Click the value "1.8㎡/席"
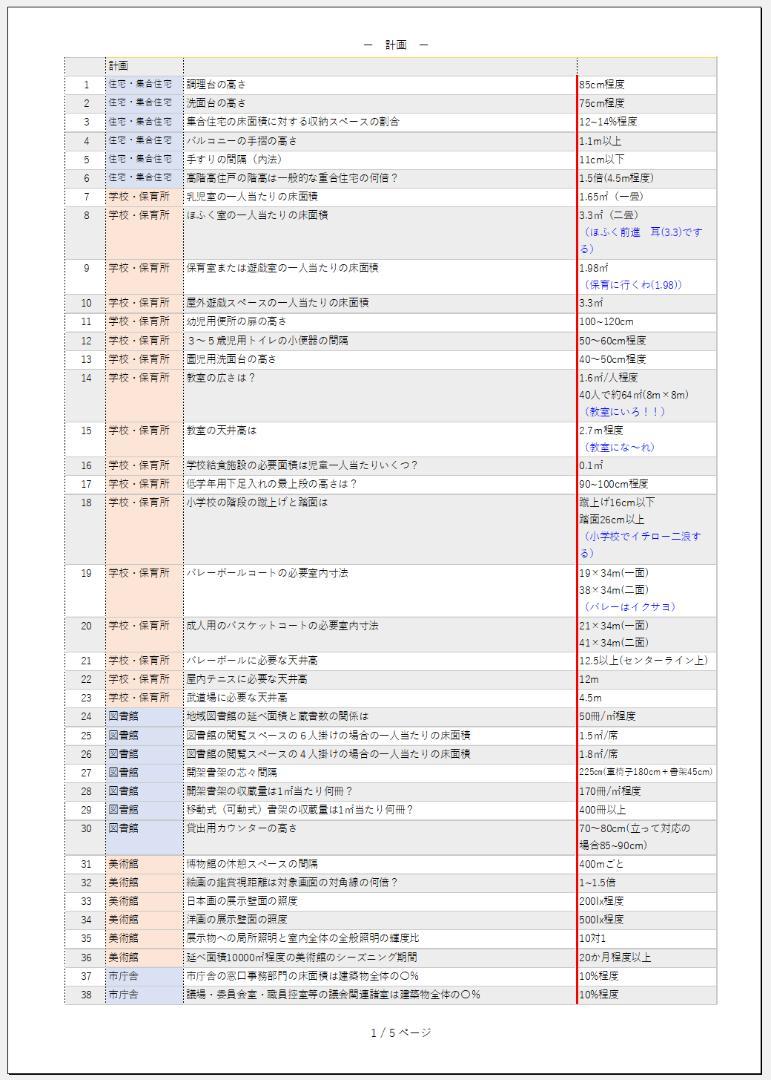771x1080 pixels. tap(598, 754)
